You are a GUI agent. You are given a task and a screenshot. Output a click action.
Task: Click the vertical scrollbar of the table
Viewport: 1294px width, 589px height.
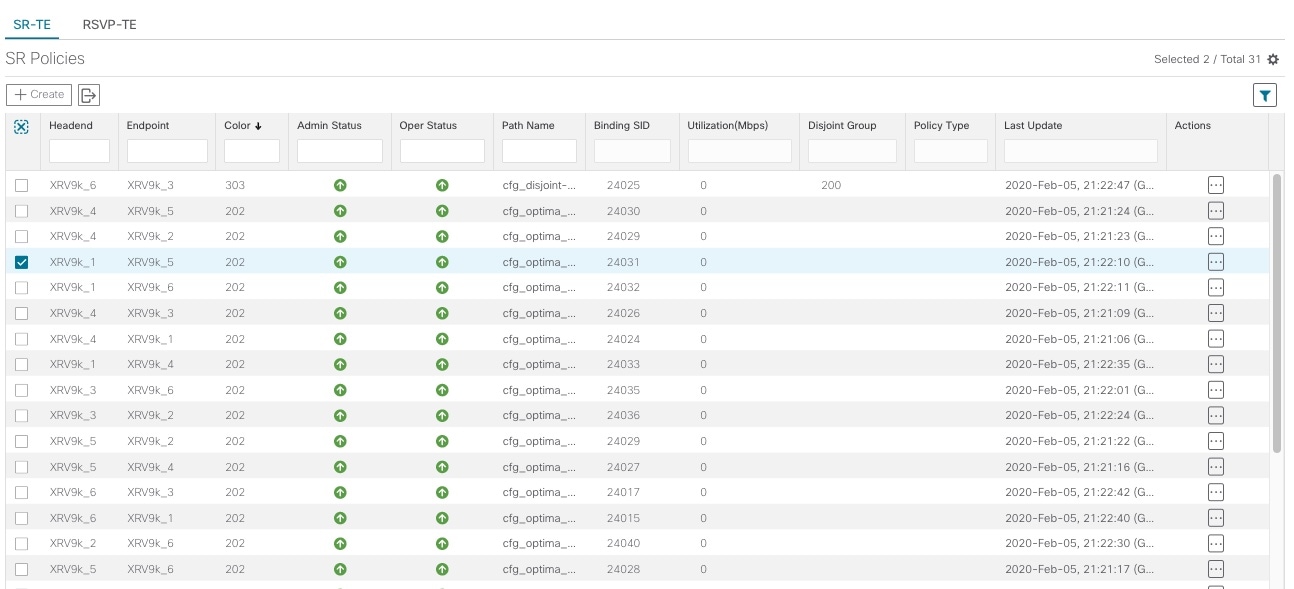[1277, 312]
